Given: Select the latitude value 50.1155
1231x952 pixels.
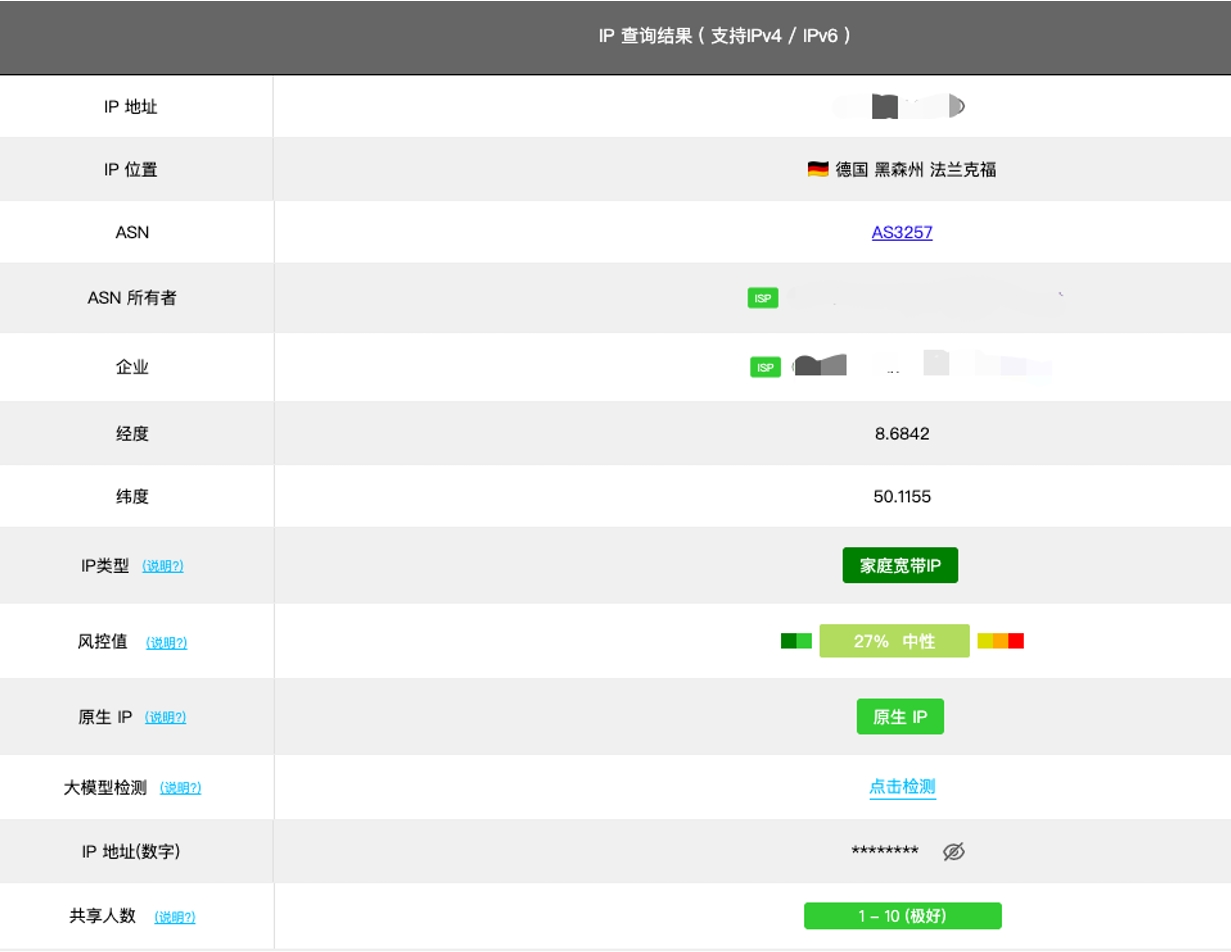Looking at the screenshot, I should pos(902,497).
